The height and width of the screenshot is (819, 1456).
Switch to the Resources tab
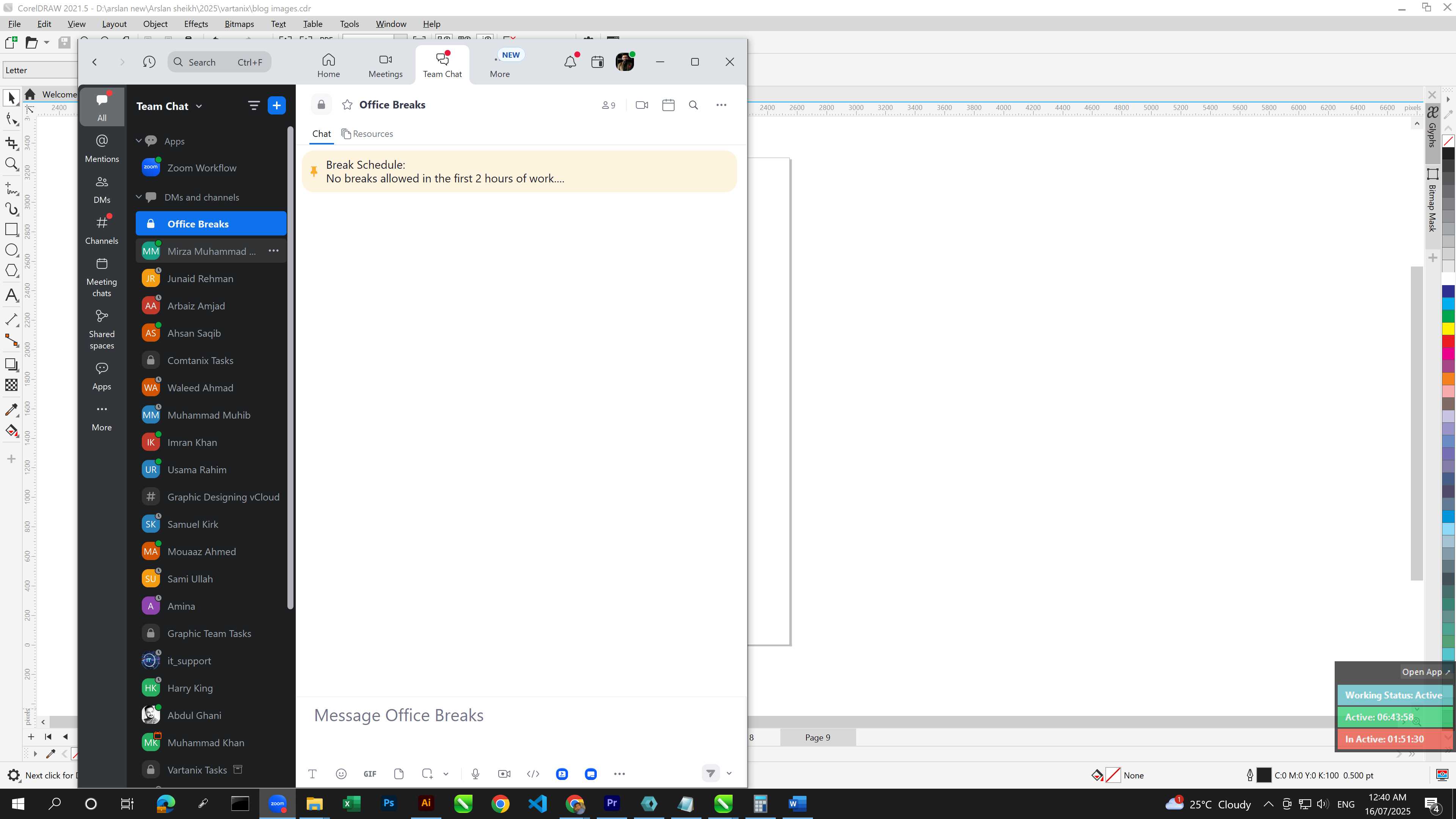pos(367,133)
